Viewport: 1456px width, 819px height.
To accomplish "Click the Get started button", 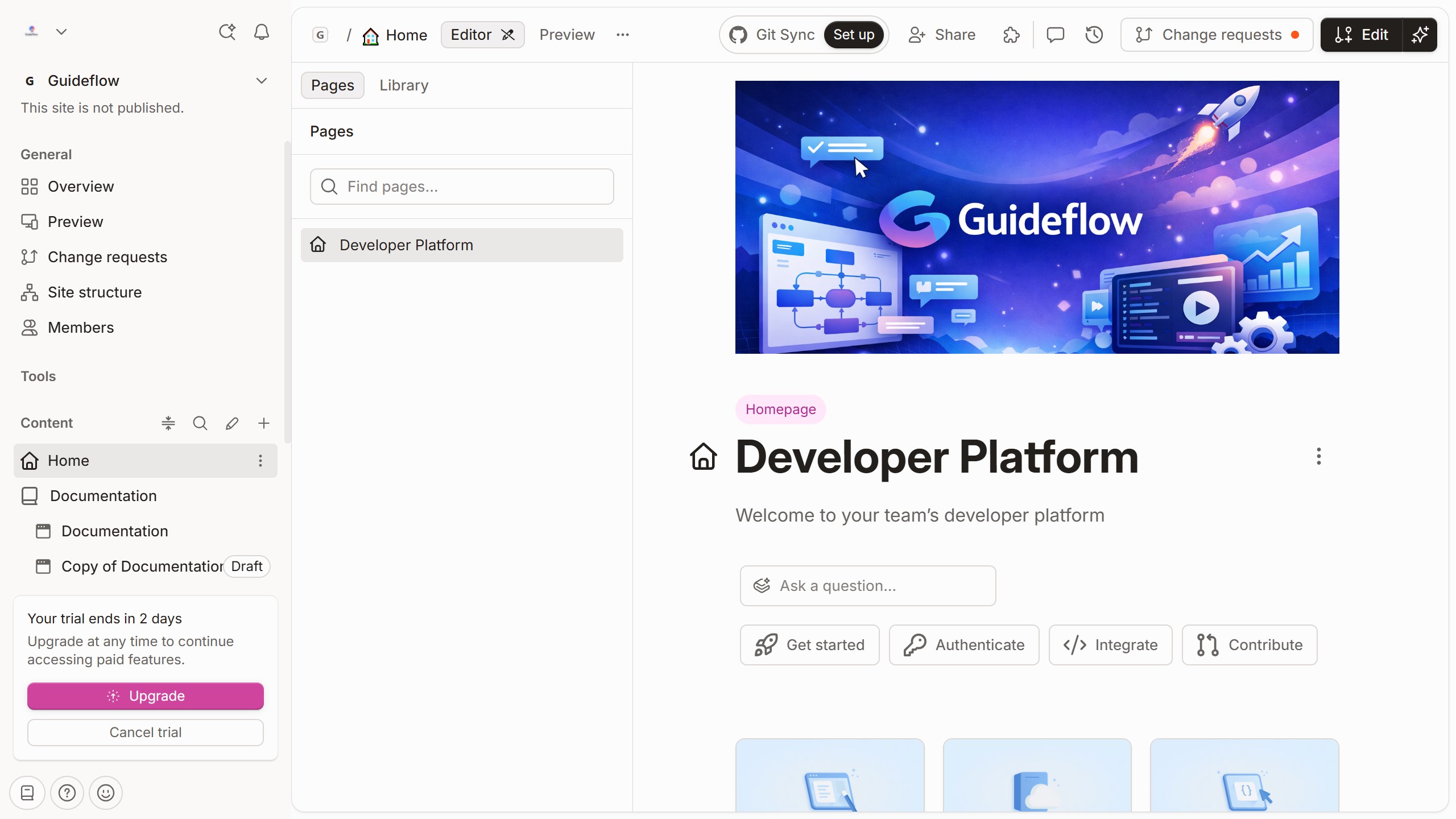I will pos(809,645).
